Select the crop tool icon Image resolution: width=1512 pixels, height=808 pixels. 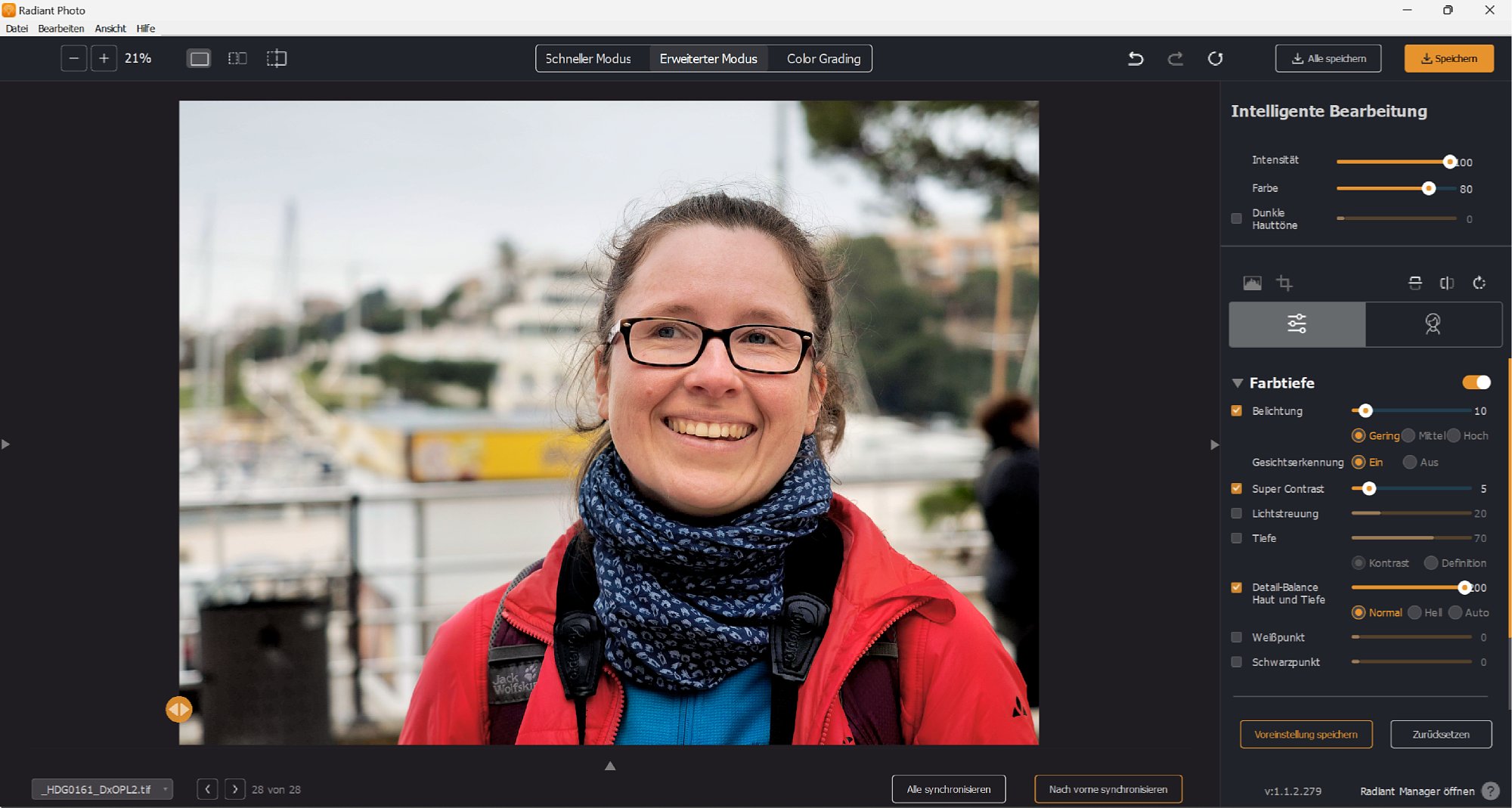pos(1284,283)
